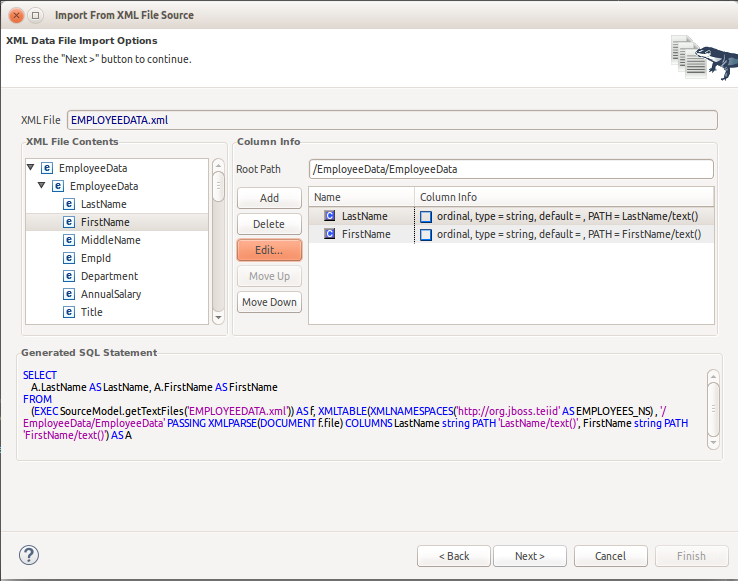Click the Move Down button
Image resolution: width=738 pixels, height=581 pixels.
(269, 302)
